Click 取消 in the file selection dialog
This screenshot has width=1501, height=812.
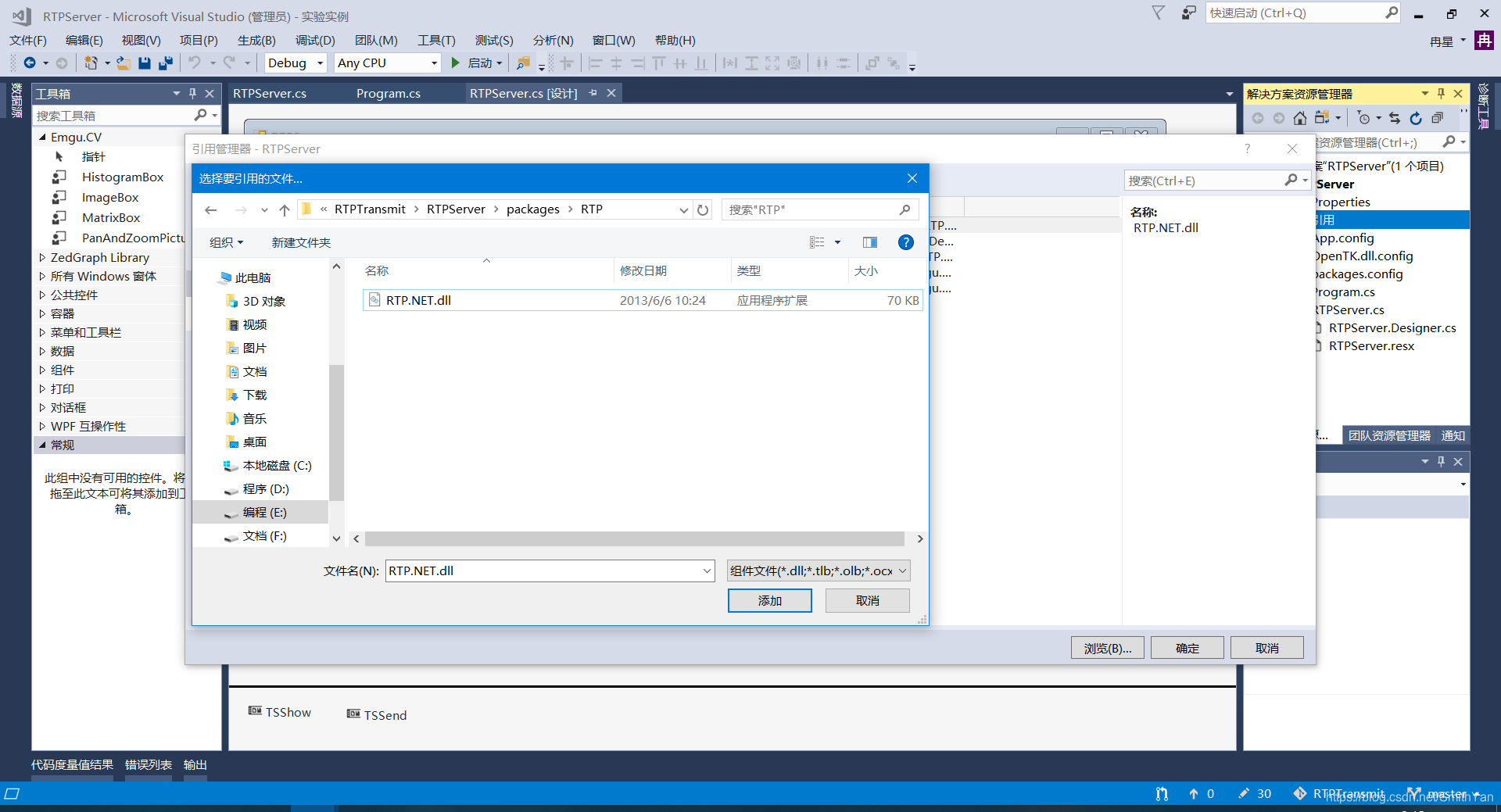[x=868, y=600]
